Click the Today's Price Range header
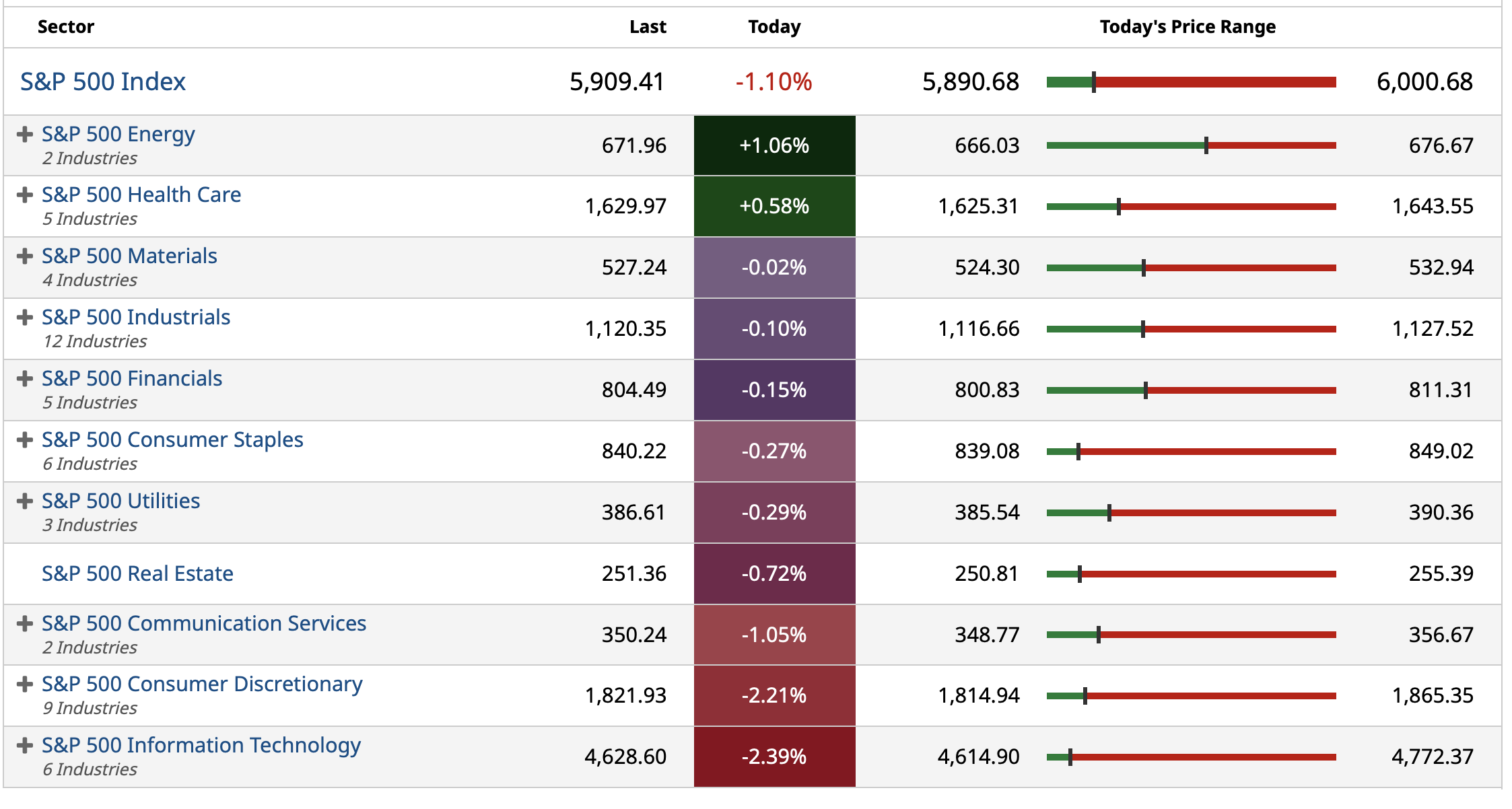Image resolution: width=1512 pixels, height=809 pixels. pyautogui.click(x=1188, y=27)
